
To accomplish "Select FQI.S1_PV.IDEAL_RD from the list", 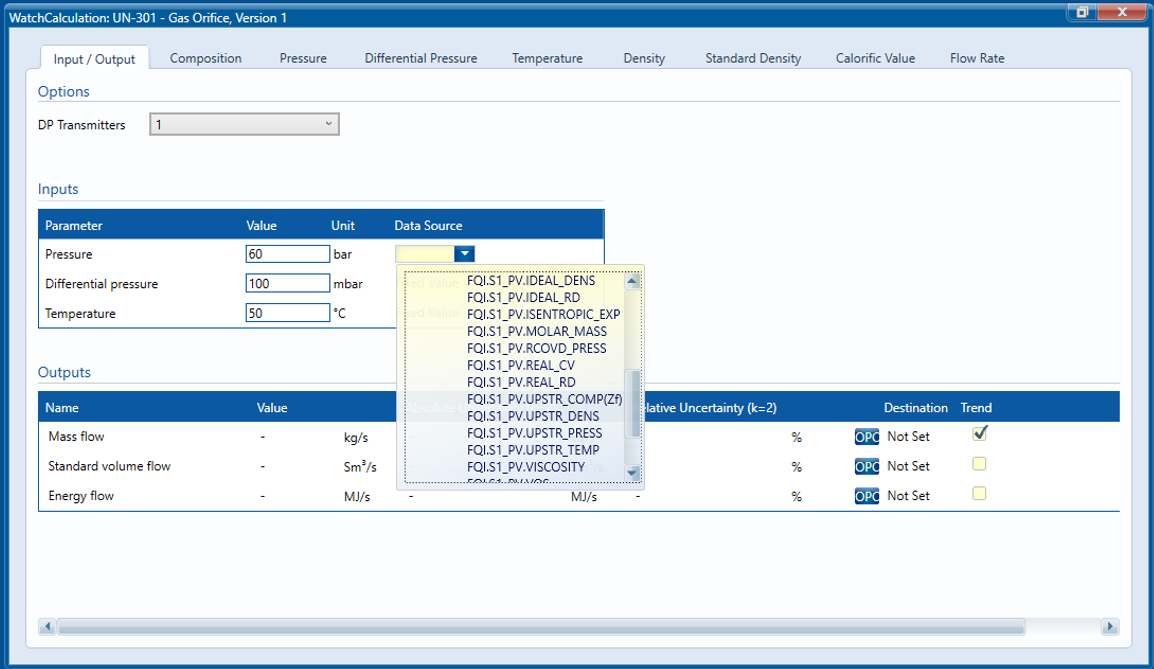I will [523, 297].
